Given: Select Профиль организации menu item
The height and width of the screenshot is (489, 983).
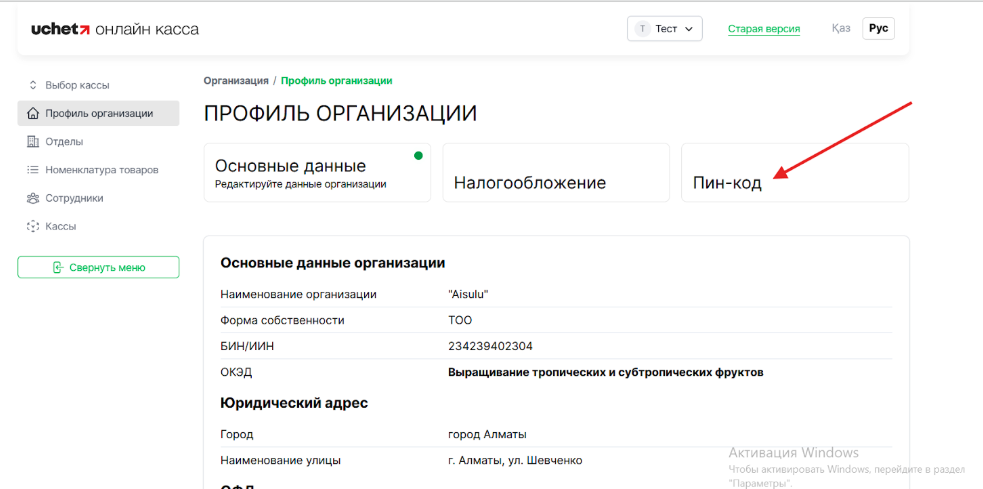Looking at the screenshot, I should pyautogui.click(x=98, y=113).
